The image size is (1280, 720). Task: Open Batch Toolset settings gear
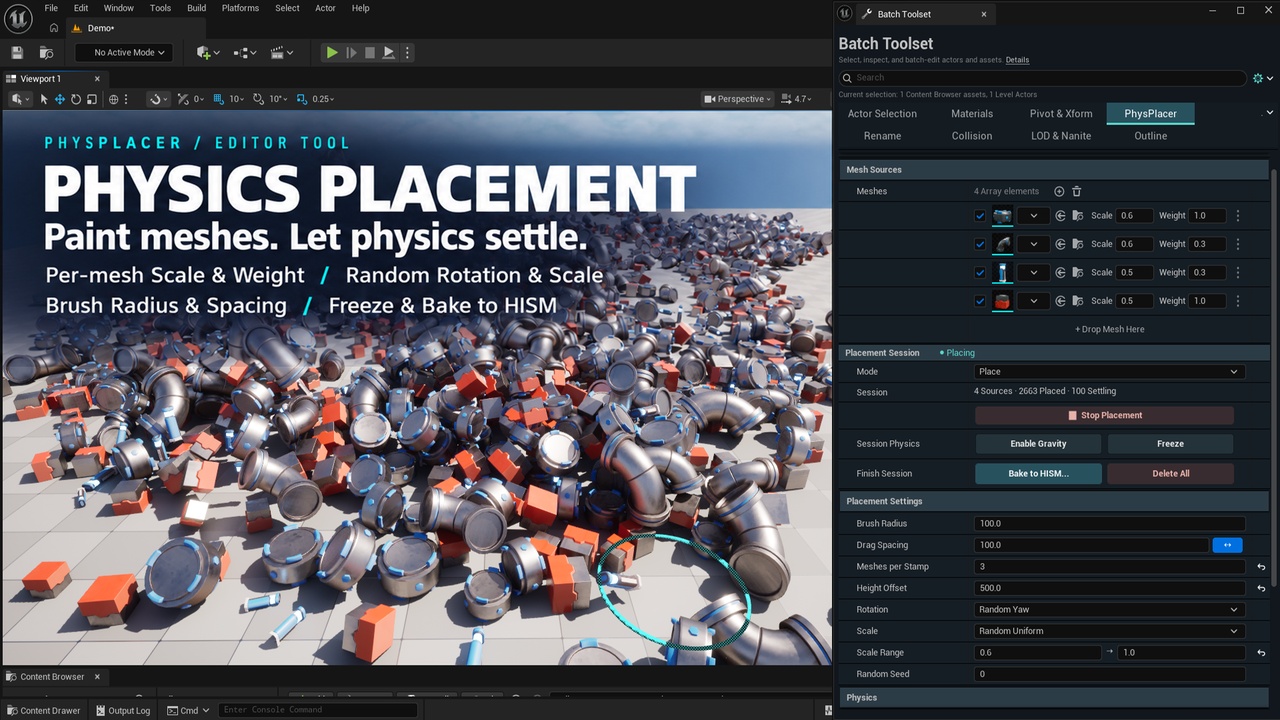click(1258, 78)
